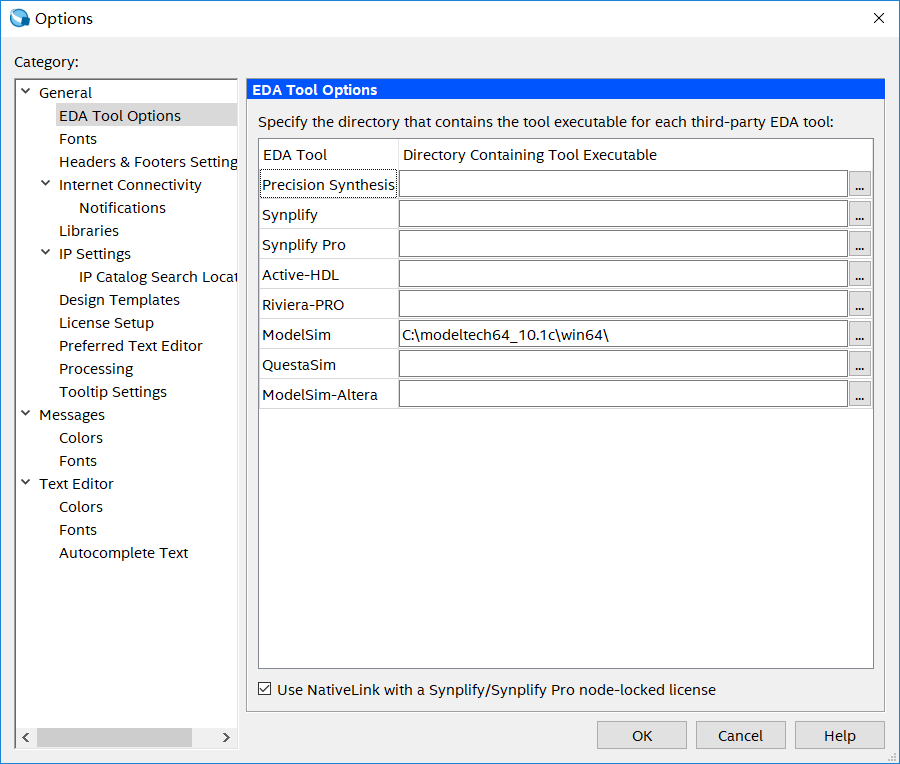Select the ModelSim tool name cell
The image size is (900, 764).
click(328, 334)
